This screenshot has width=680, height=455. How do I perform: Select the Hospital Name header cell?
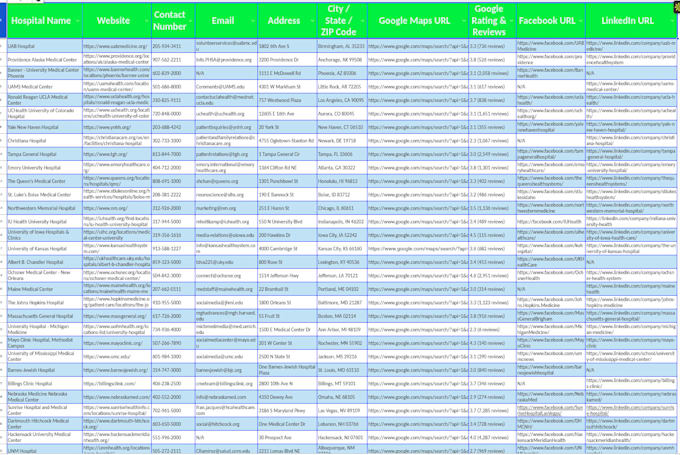tap(44, 20)
